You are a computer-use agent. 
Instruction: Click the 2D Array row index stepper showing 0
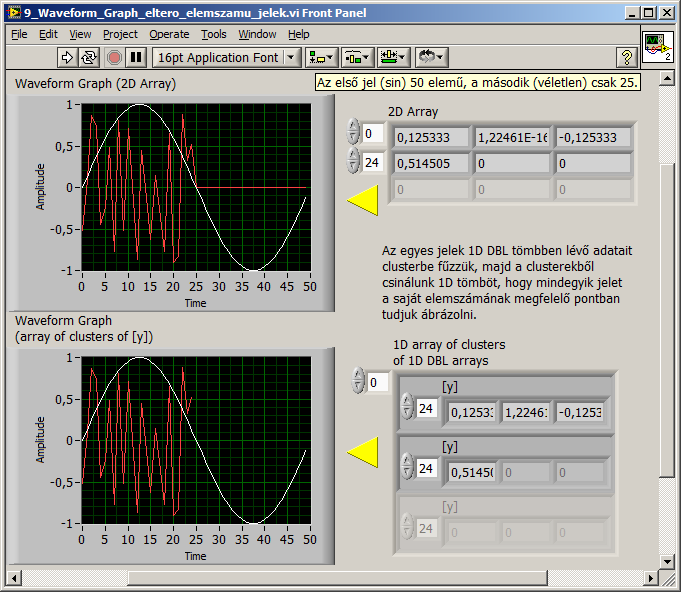click(353, 131)
